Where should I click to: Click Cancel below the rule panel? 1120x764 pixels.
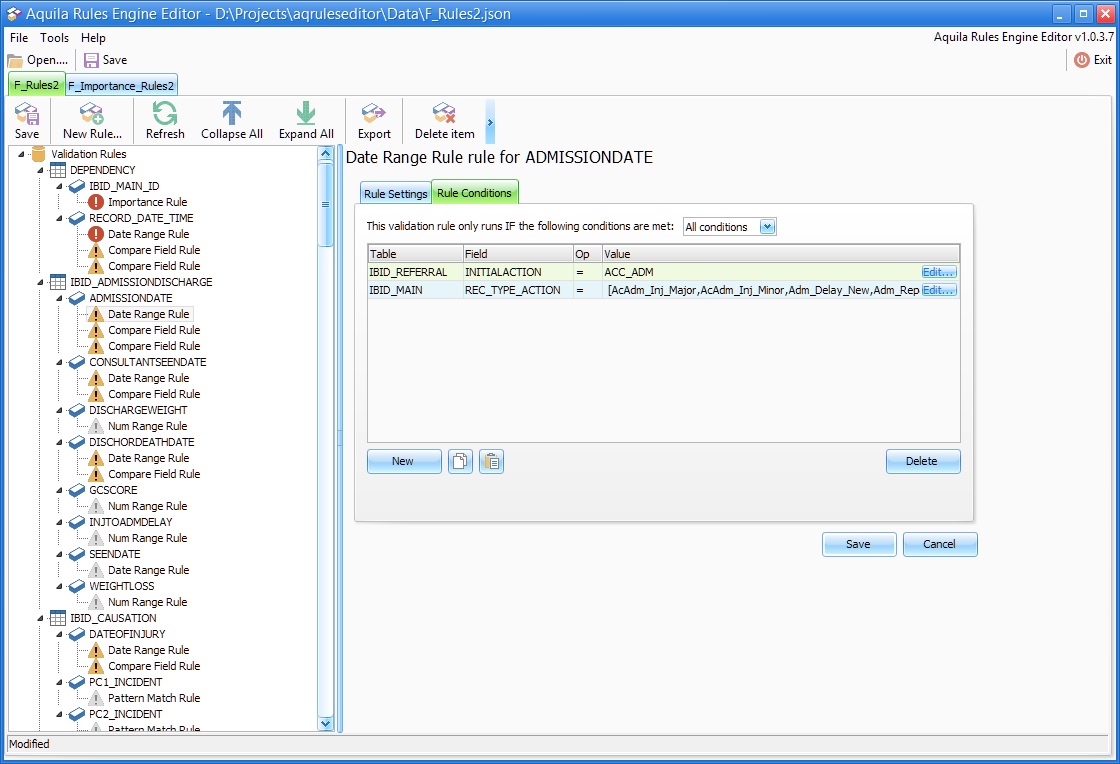click(x=939, y=544)
